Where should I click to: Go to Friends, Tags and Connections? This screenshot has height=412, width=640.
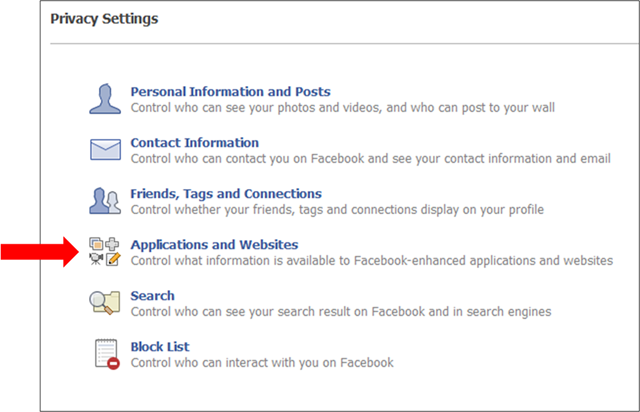[226, 194]
